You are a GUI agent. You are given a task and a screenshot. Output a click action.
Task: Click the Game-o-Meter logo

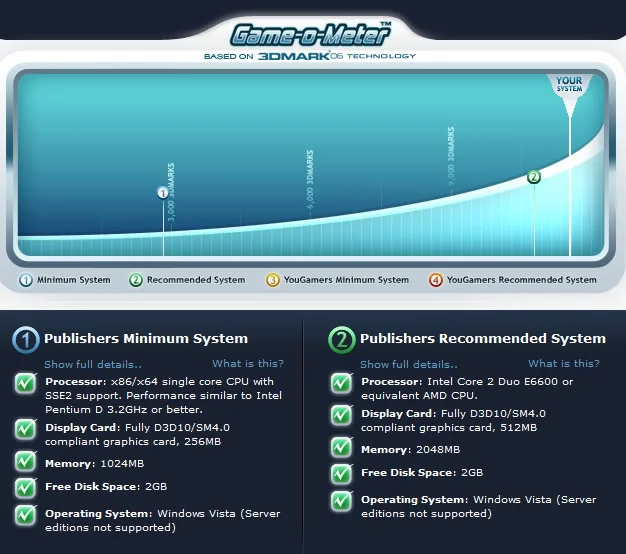pyautogui.click(x=311, y=34)
